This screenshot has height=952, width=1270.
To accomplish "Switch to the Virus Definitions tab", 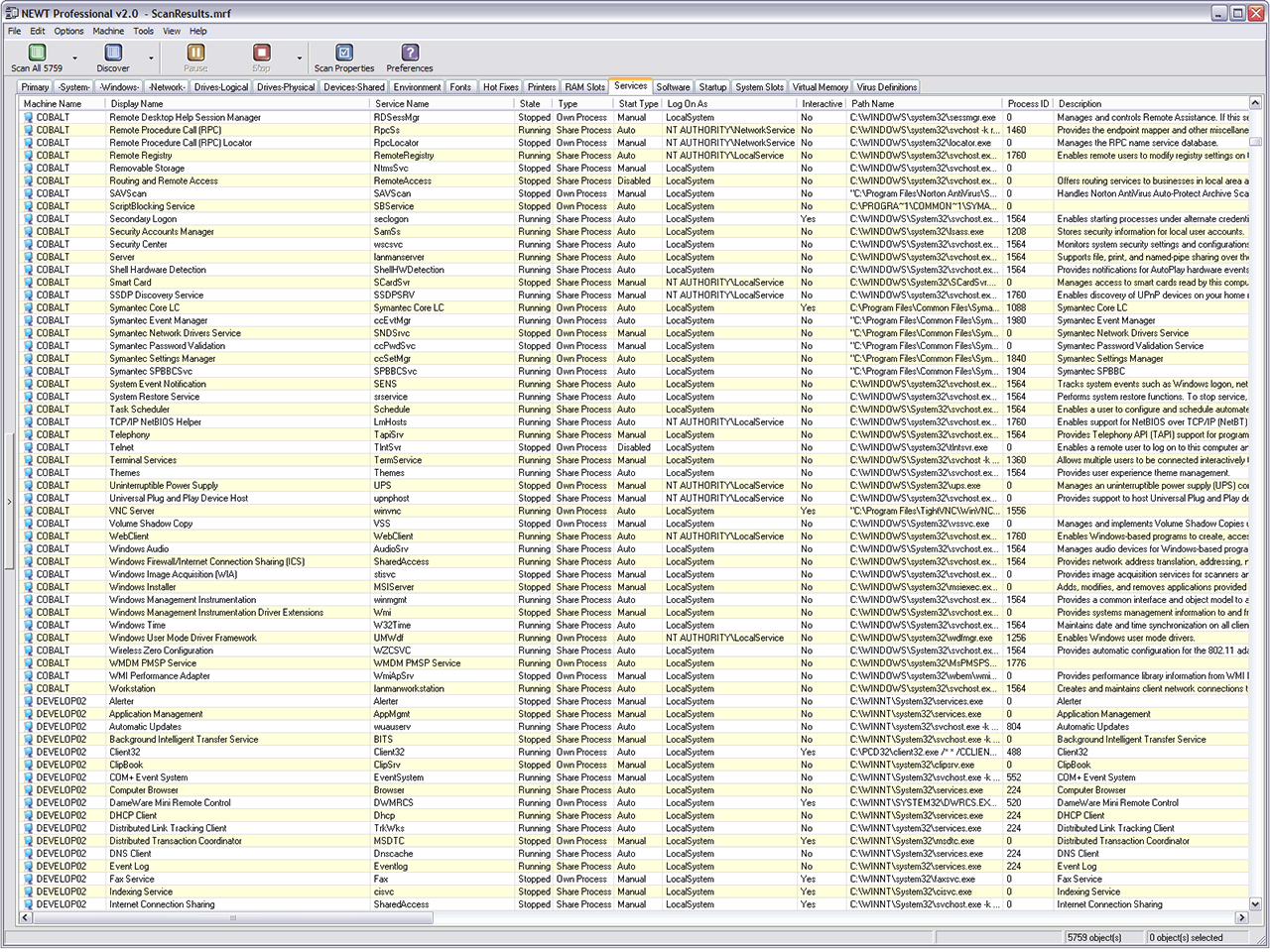I will coord(887,87).
